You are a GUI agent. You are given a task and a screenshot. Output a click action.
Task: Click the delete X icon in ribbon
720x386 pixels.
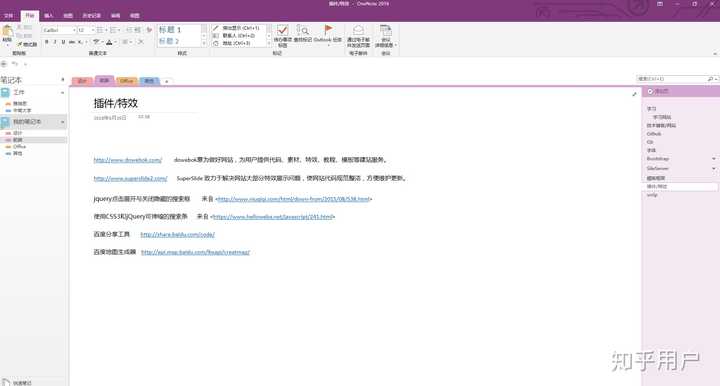[x=141, y=42]
